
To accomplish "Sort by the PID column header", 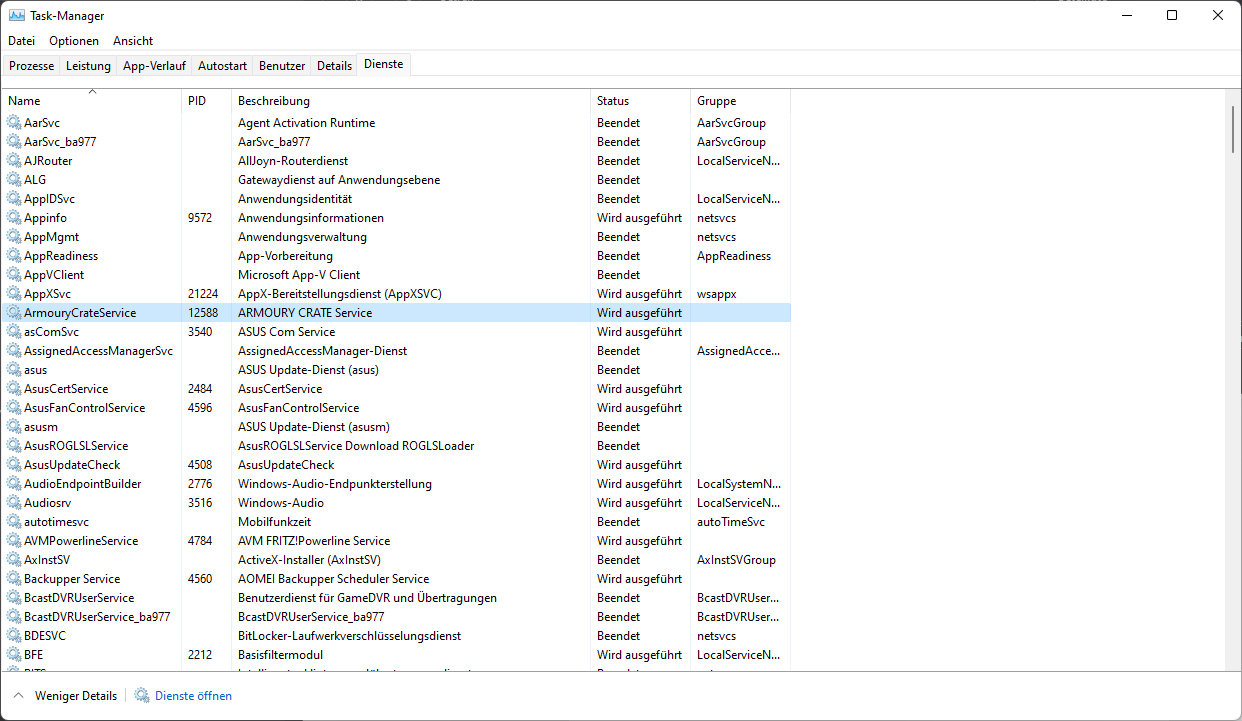I will 206,101.
